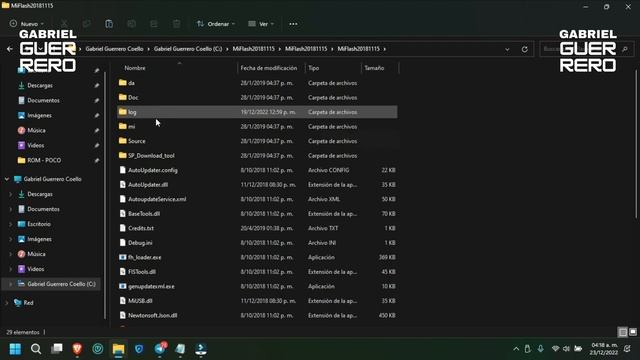Expand Escritorio node in navigation tree
Screen dimensions: 640x360
tap(11, 224)
